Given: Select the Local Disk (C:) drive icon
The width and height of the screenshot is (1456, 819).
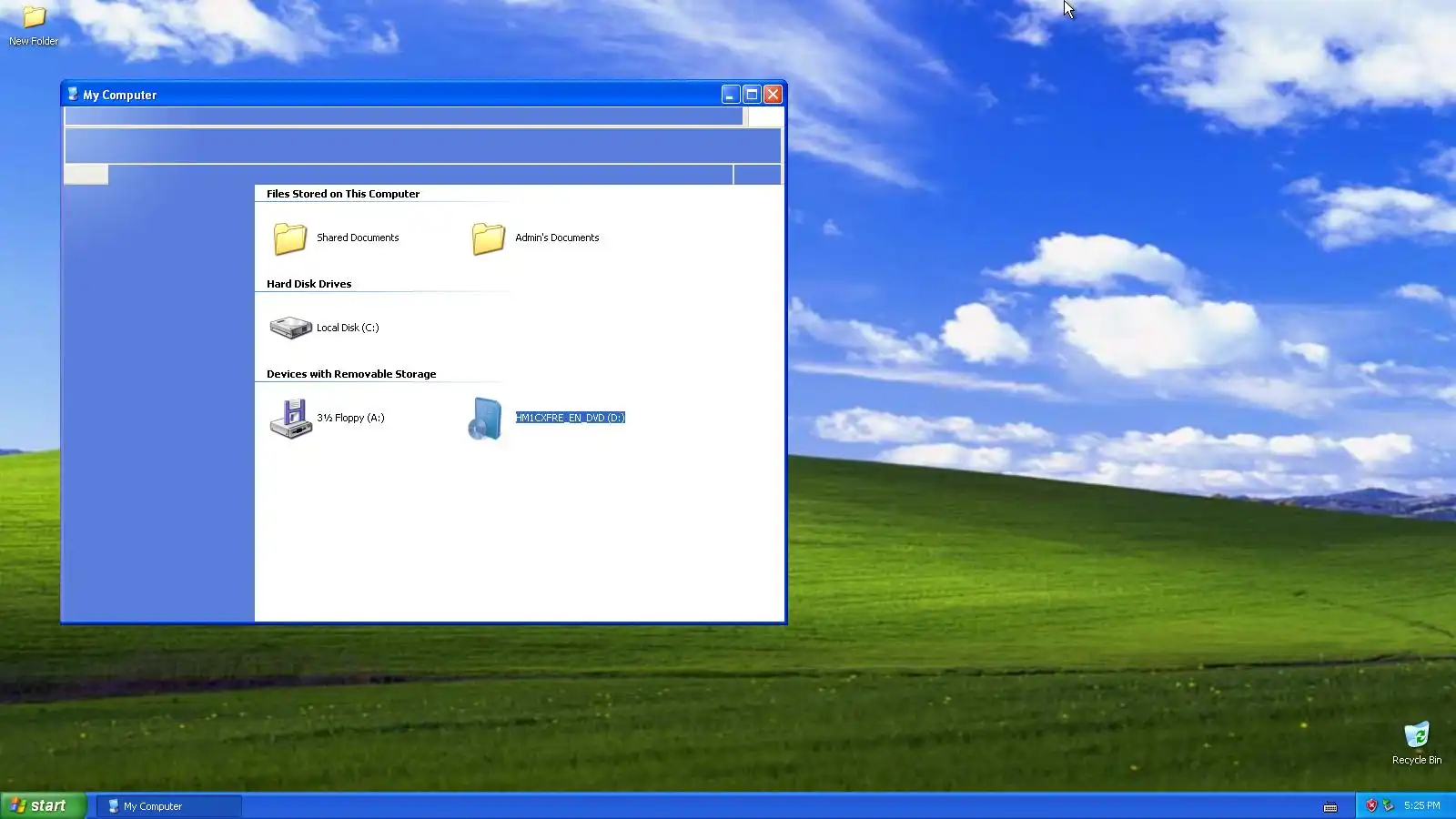Looking at the screenshot, I should click(x=291, y=328).
